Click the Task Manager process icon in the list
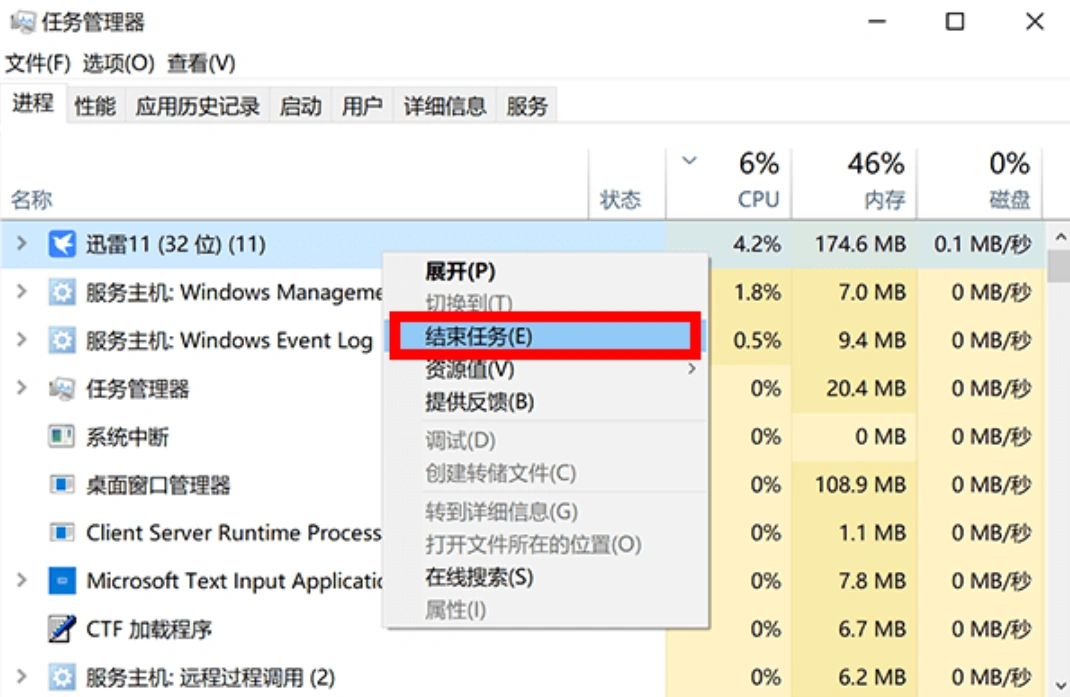 point(62,389)
